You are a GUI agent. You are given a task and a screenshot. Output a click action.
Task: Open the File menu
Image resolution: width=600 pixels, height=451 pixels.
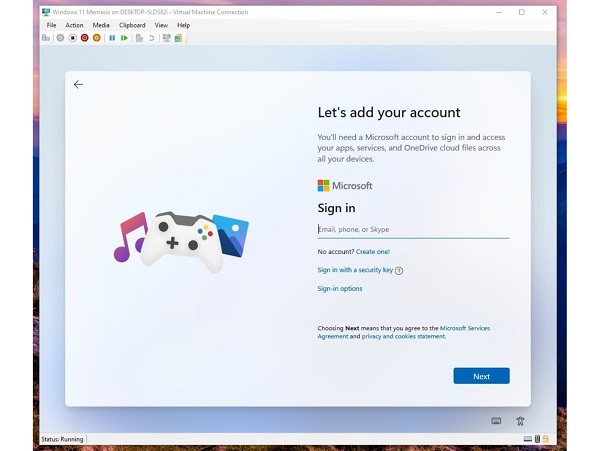(x=51, y=25)
